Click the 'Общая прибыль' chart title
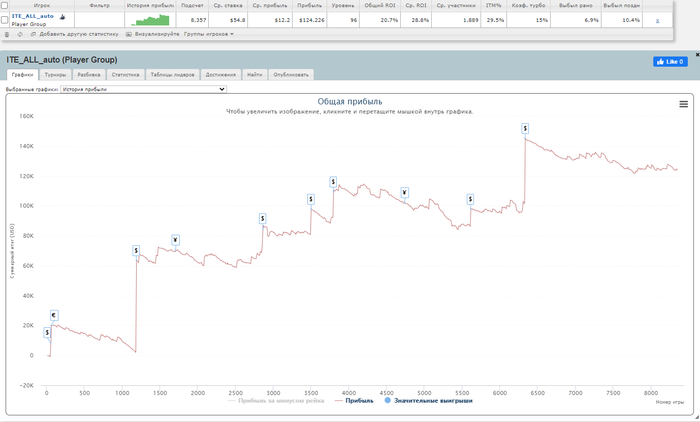700x422 pixels. pos(350,102)
